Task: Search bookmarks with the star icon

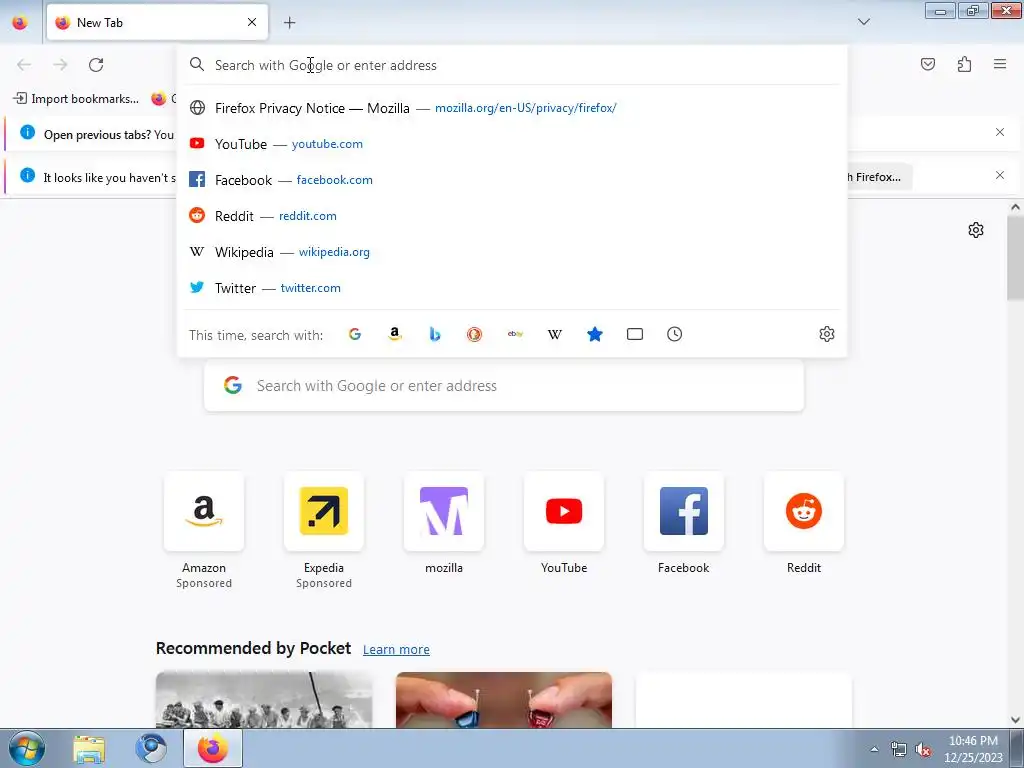Action: coord(594,334)
